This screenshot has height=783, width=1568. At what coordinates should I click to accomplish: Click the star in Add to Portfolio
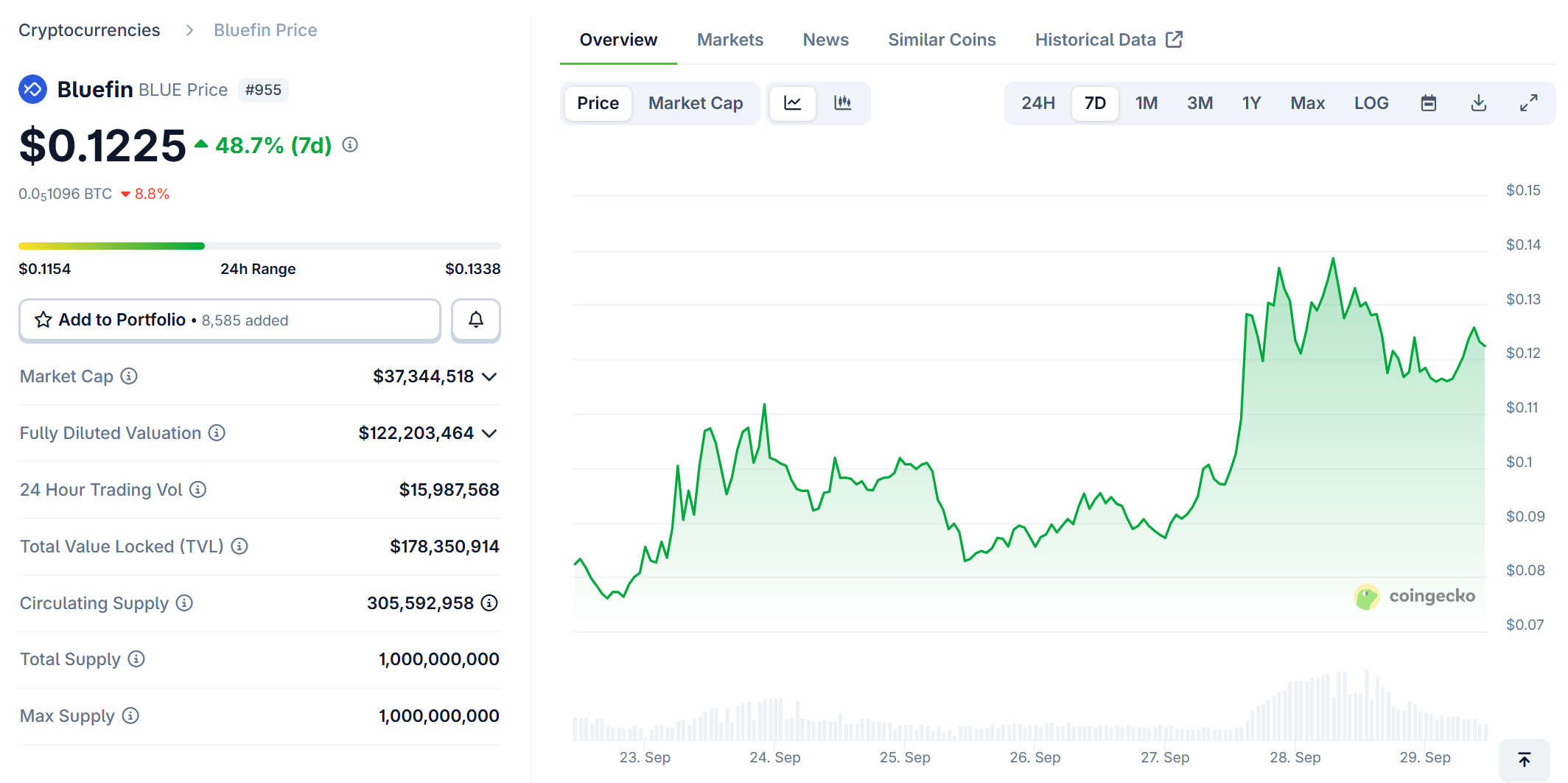pyautogui.click(x=43, y=320)
